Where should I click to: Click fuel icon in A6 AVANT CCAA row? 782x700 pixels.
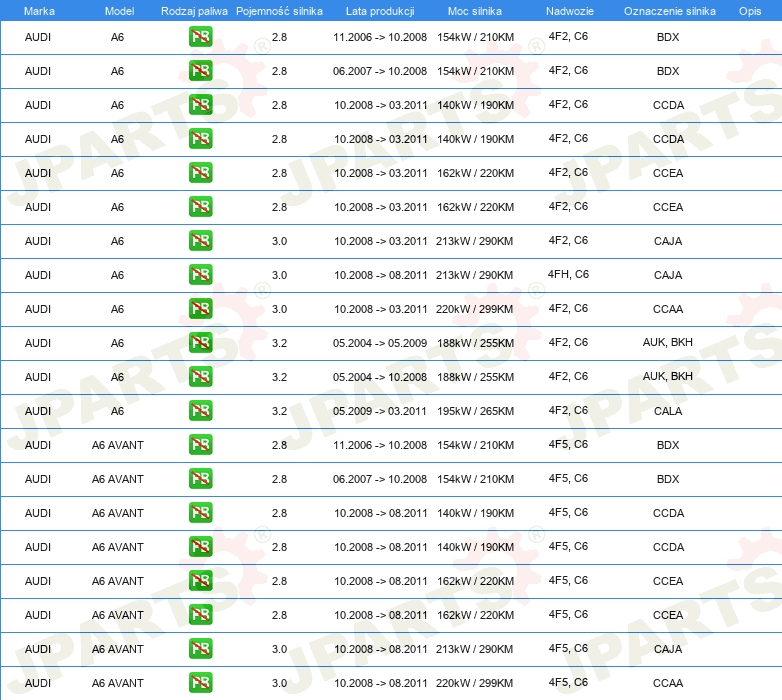tap(200, 683)
